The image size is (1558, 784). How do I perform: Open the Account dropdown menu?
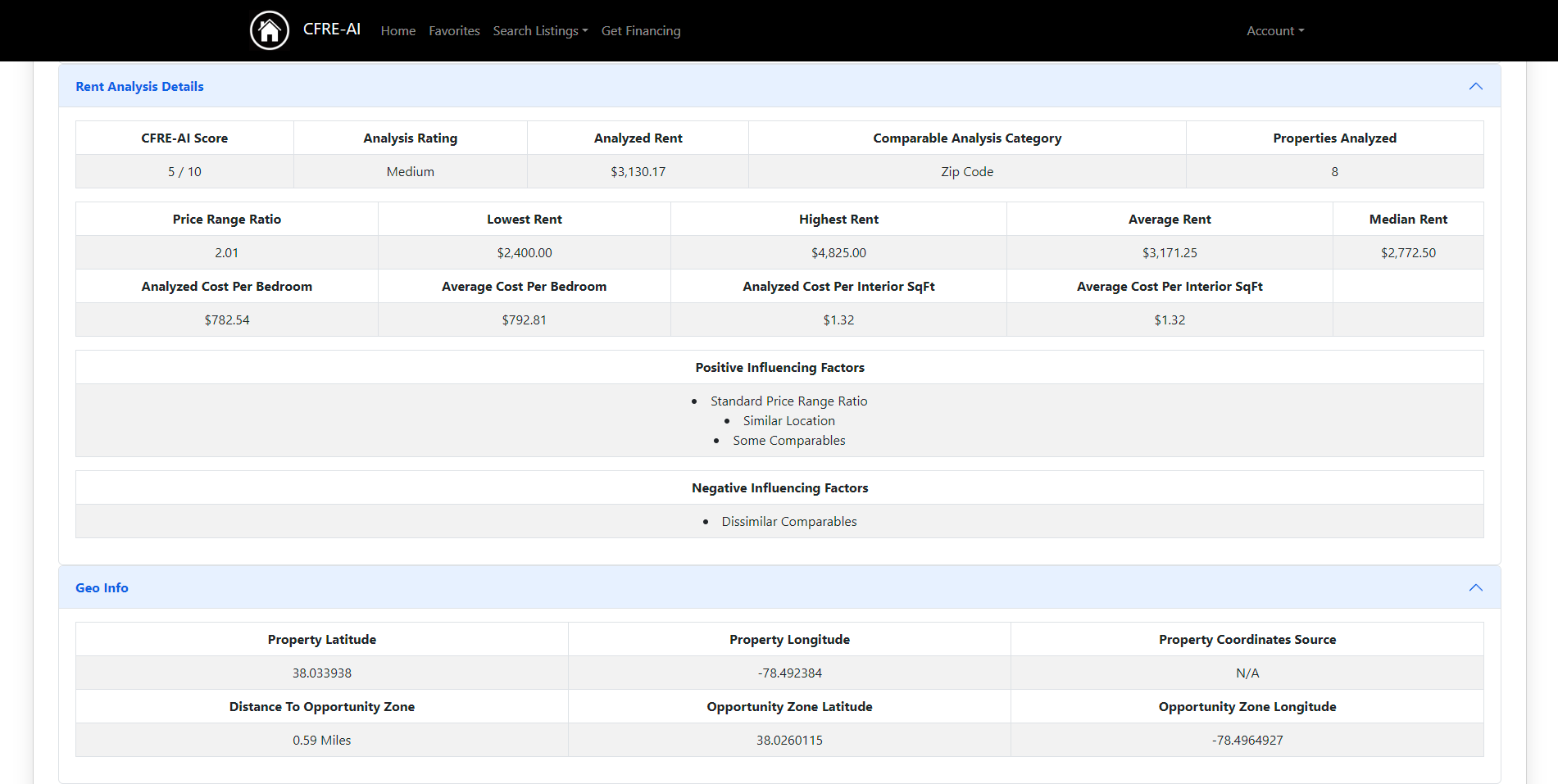click(x=1275, y=30)
